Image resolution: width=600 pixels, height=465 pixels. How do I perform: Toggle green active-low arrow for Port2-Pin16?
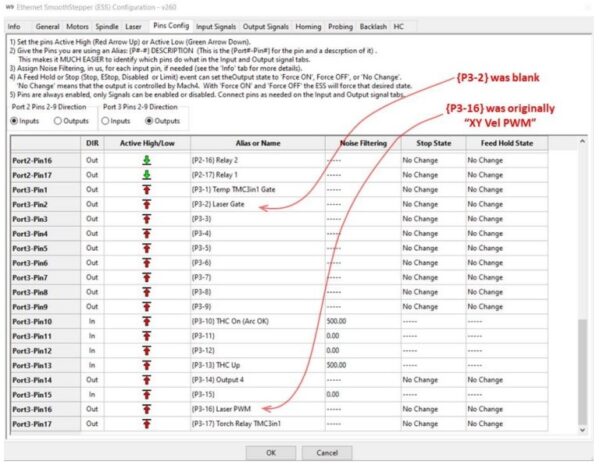coord(146,160)
